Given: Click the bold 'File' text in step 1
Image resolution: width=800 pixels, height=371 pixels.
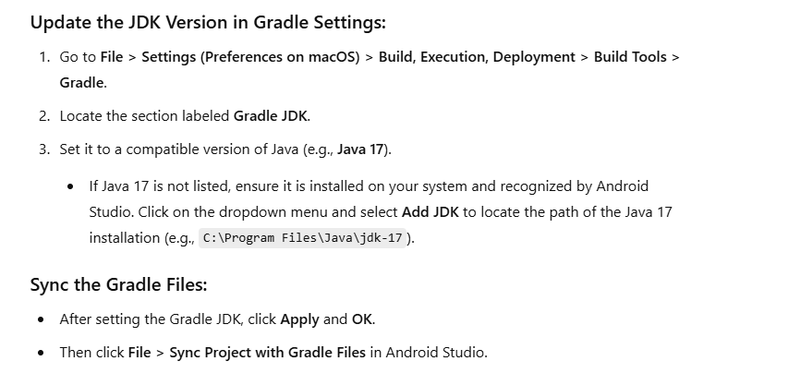Looking at the screenshot, I should point(112,57).
